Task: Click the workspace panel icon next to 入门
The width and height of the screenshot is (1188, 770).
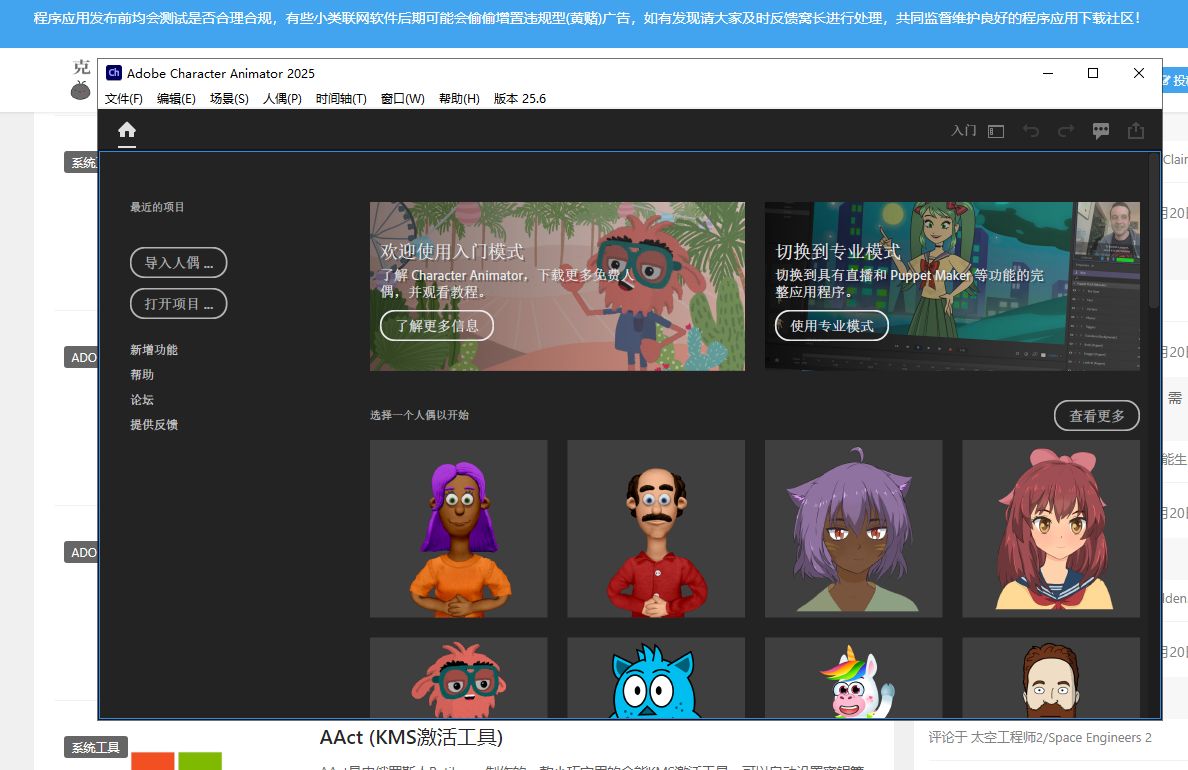Action: [x=994, y=130]
